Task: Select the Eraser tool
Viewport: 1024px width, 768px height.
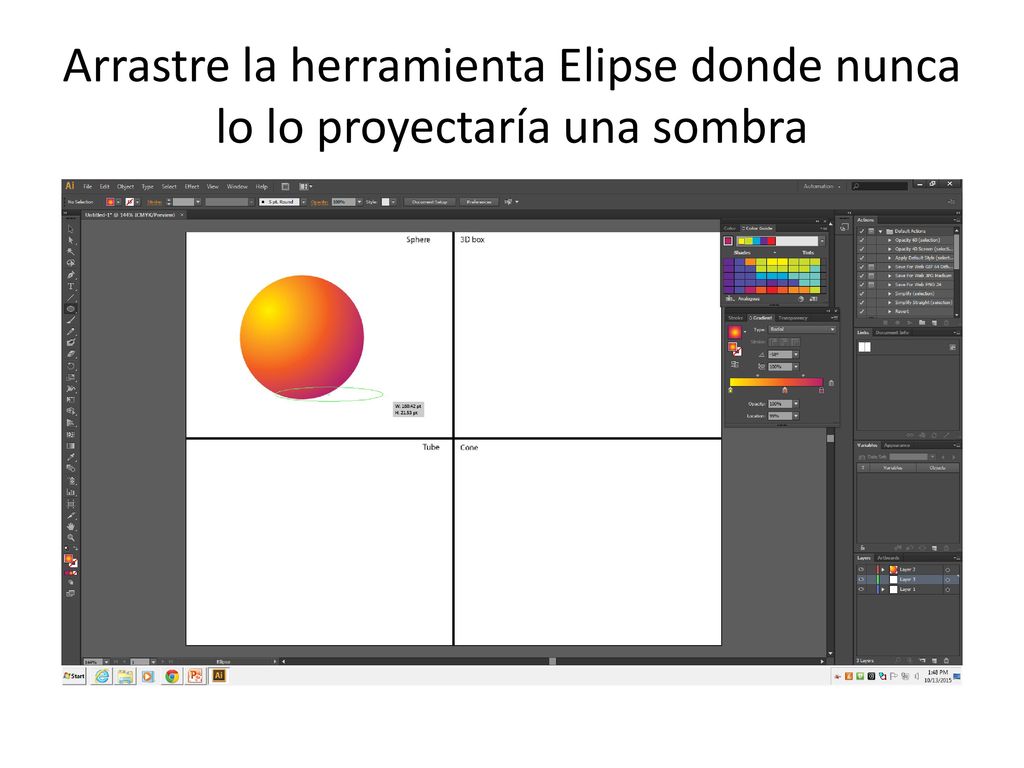Action: click(x=71, y=353)
